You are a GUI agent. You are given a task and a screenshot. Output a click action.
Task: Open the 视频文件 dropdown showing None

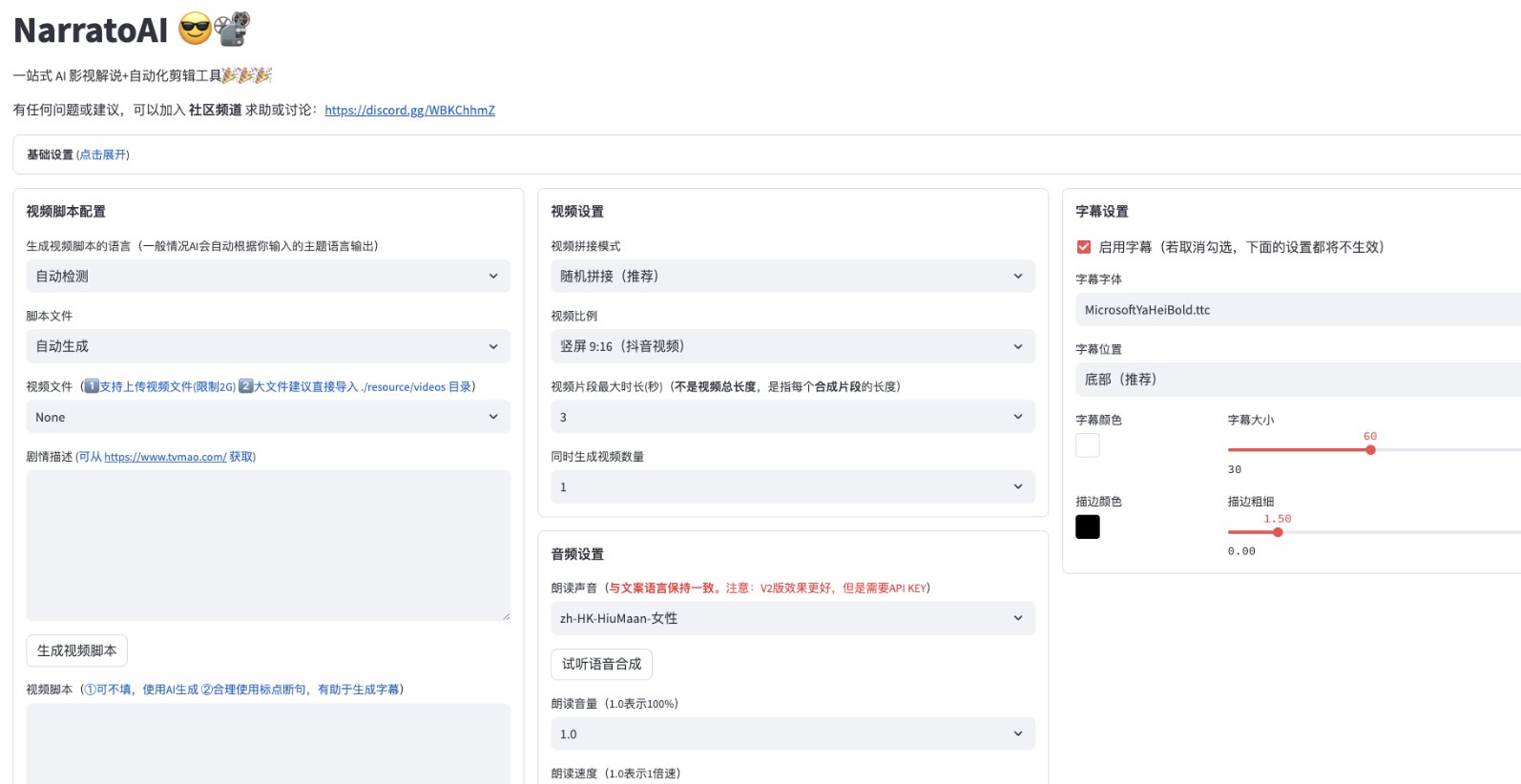click(268, 417)
